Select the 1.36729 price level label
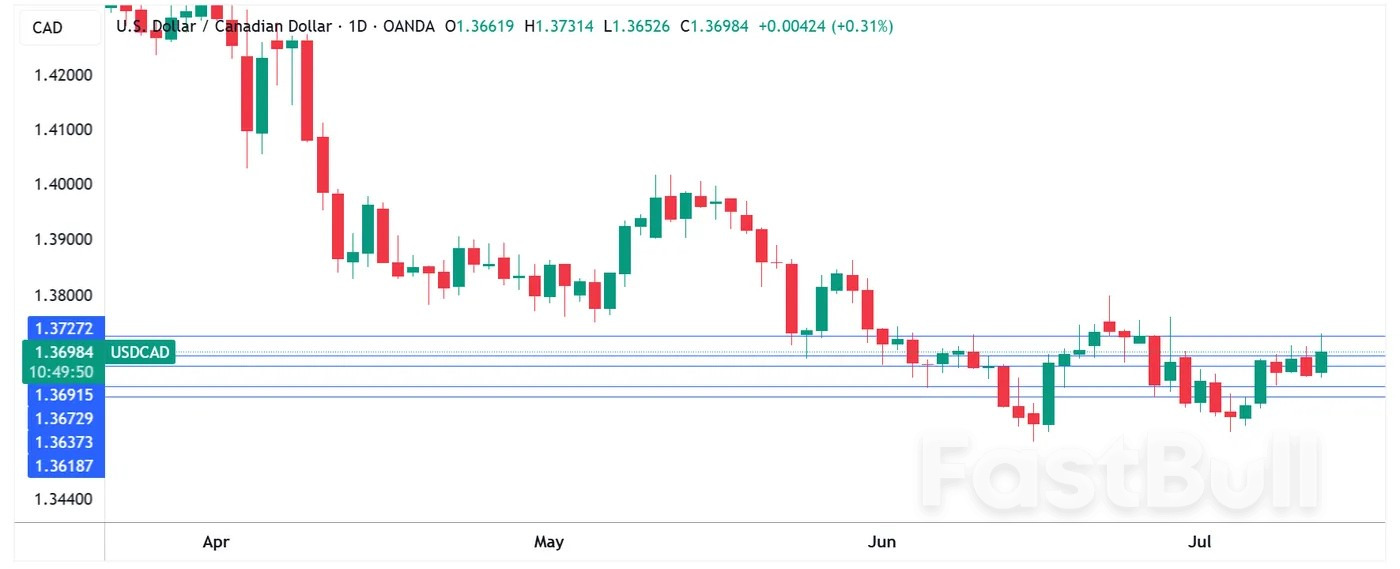This screenshot has width=1400, height=569. tap(63, 418)
